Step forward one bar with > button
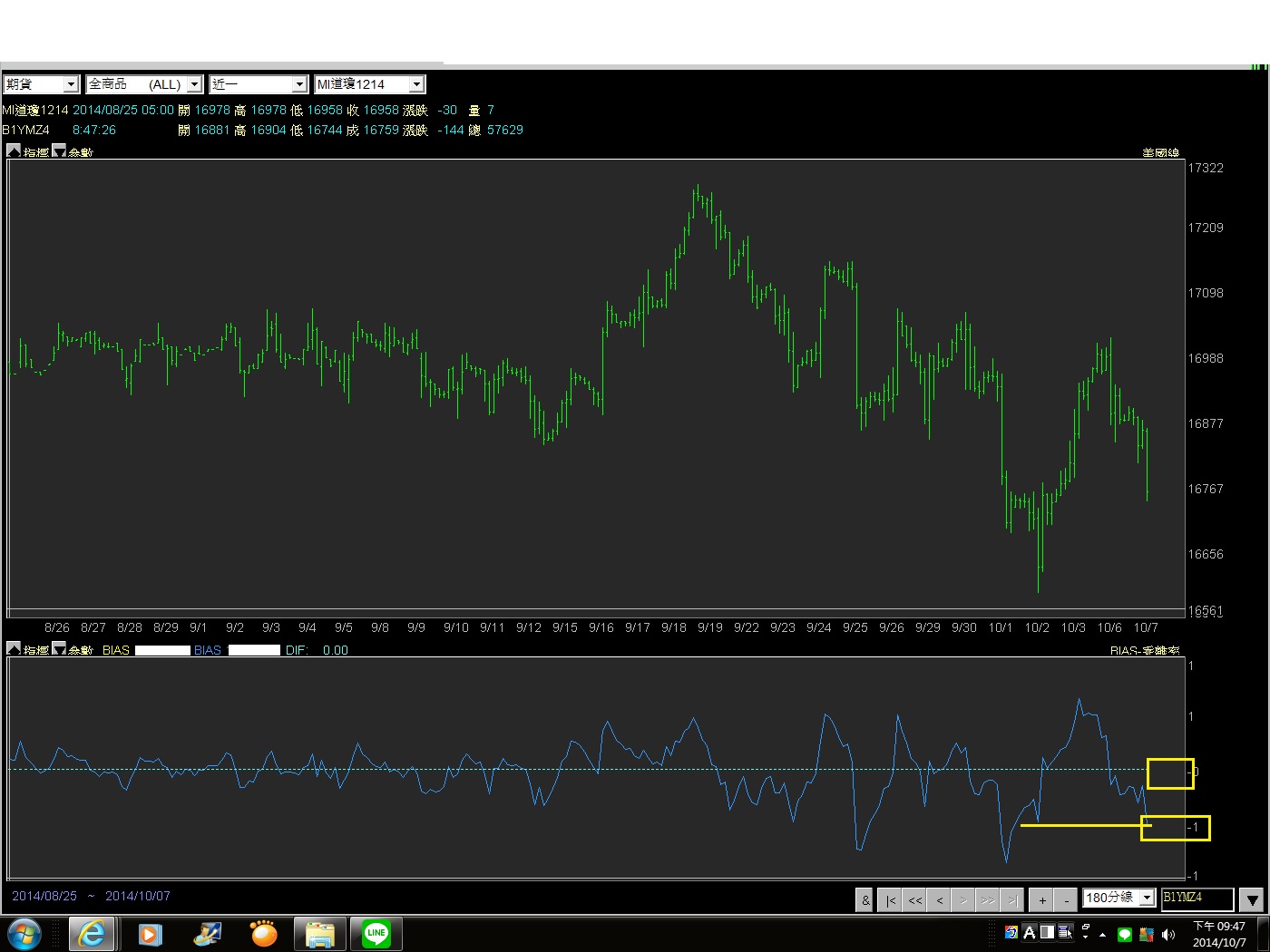 pyautogui.click(x=963, y=899)
